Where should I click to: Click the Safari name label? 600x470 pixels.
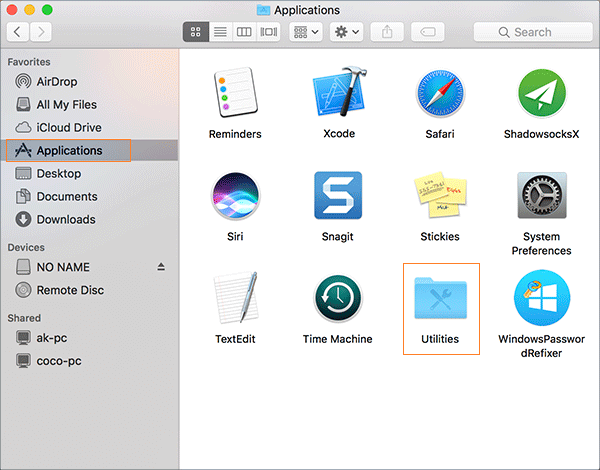(x=440, y=134)
